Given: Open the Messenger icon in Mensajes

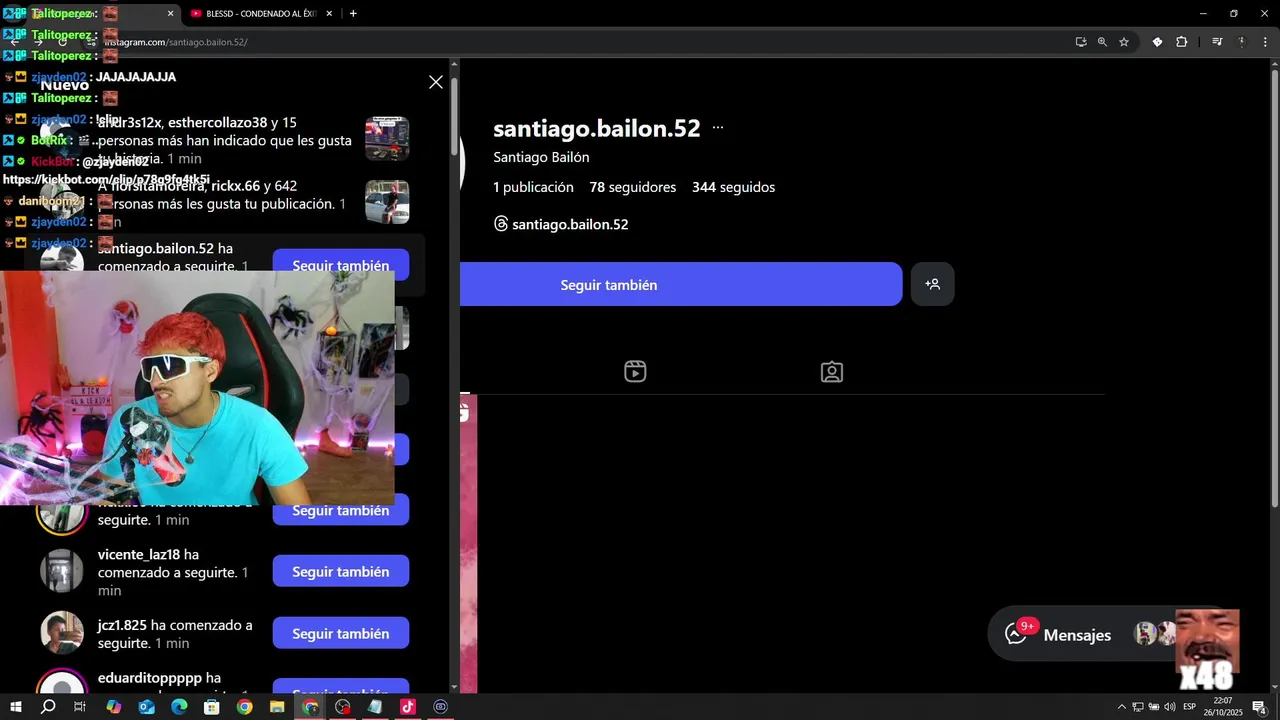Looking at the screenshot, I should point(1017,634).
